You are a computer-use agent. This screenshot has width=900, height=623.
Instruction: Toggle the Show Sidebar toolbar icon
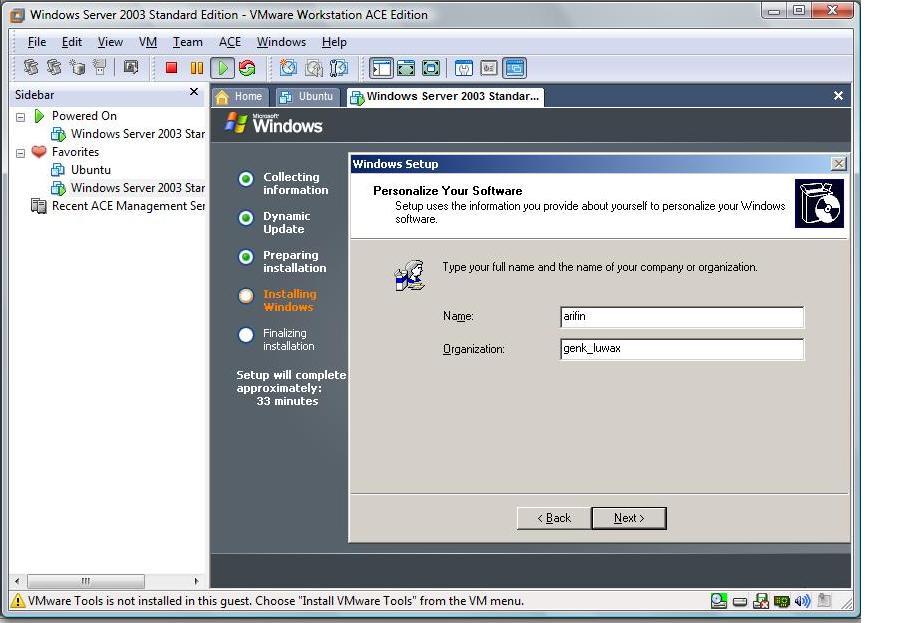[381, 68]
